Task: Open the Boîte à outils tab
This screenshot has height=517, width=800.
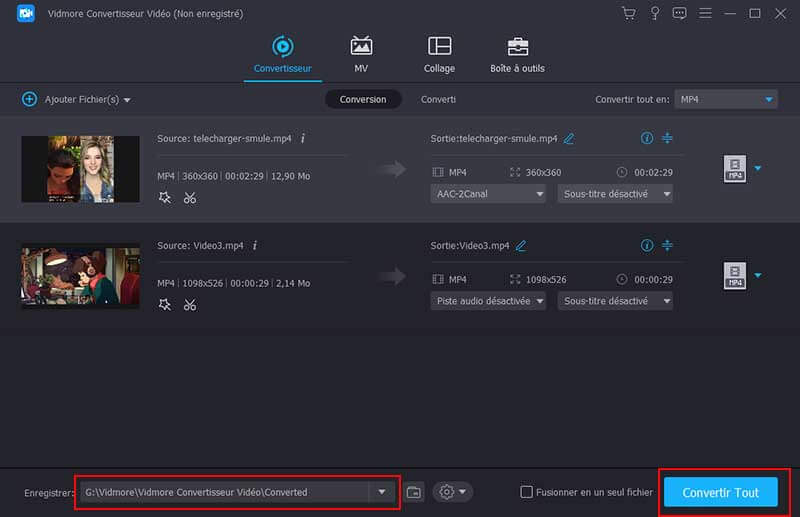Action: (x=517, y=55)
